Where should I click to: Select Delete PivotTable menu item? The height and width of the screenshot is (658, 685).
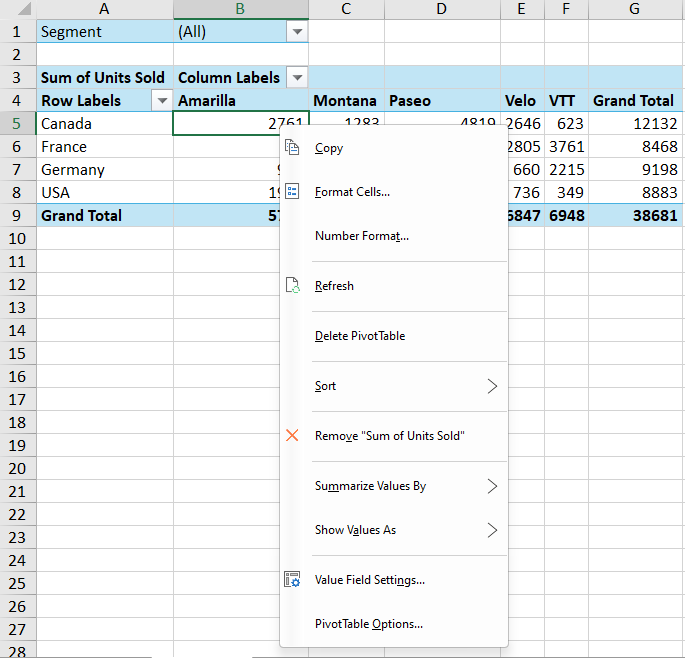[x=359, y=336]
